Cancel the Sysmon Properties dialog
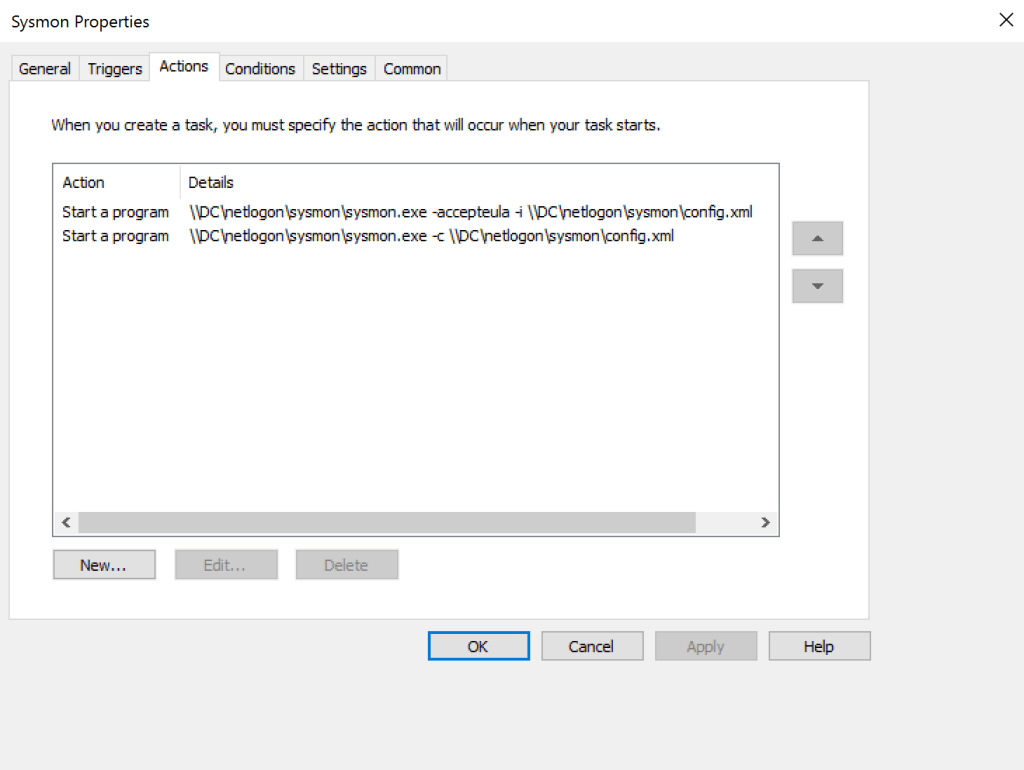This screenshot has width=1024, height=770. tap(591, 647)
